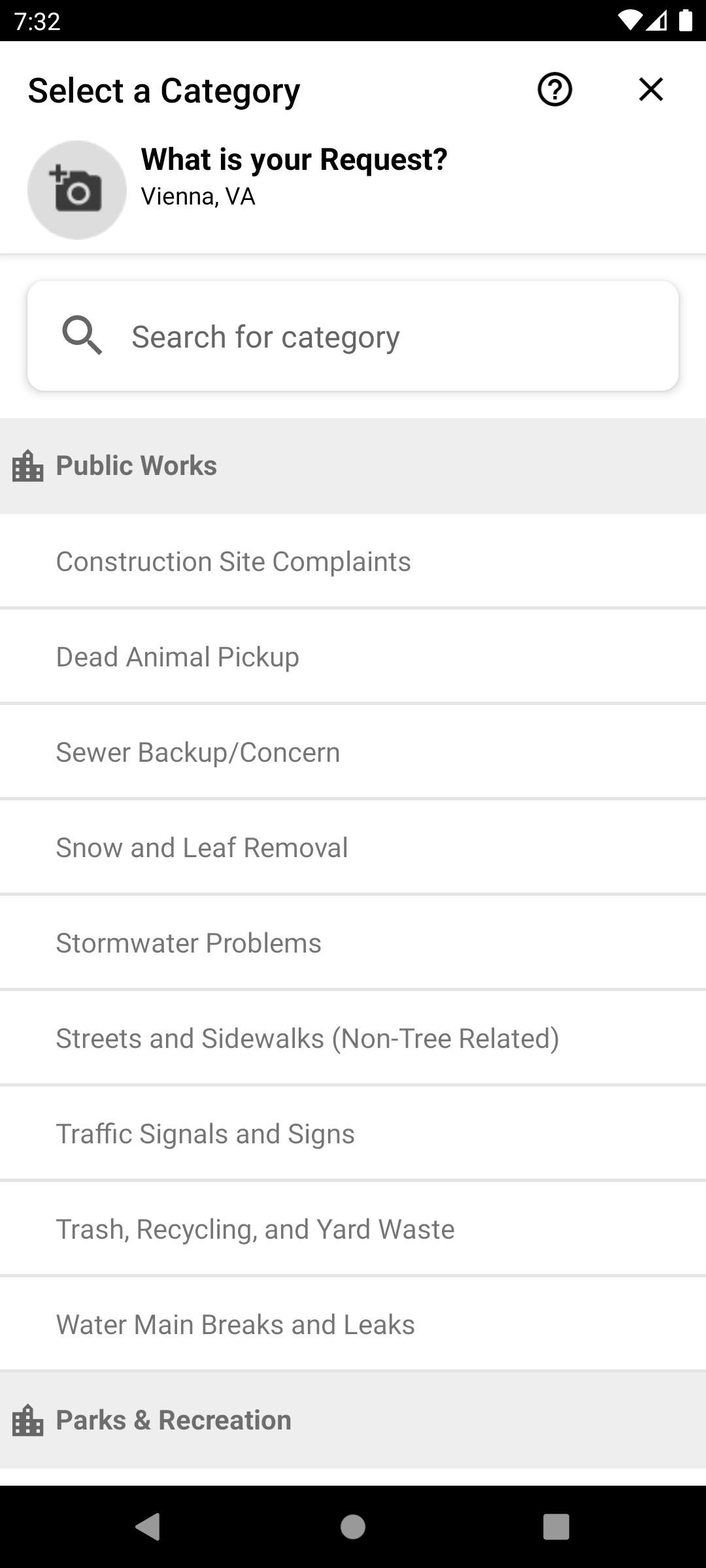Open the help question mark icon

coord(555,90)
